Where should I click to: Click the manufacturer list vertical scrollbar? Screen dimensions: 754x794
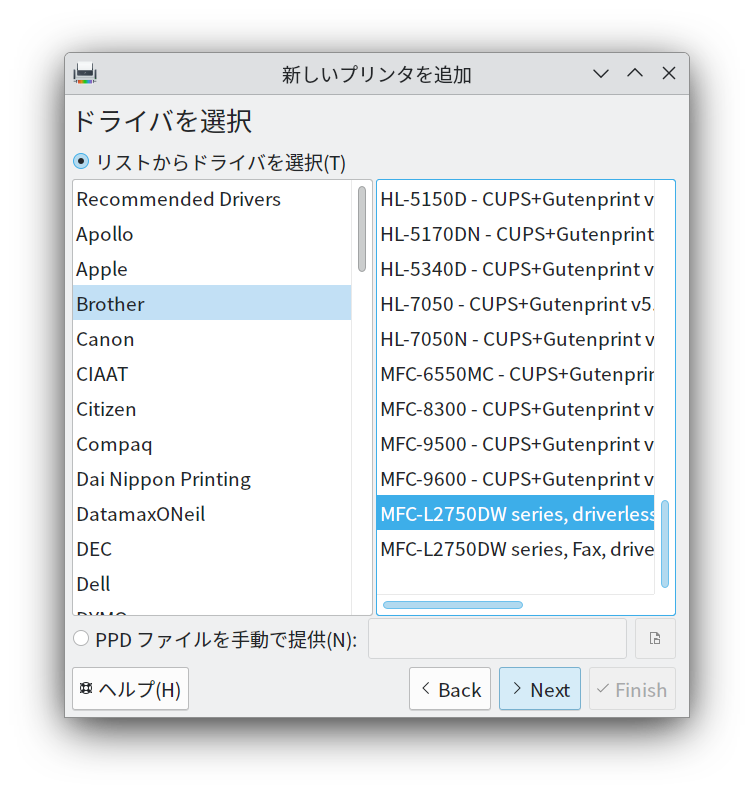point(362,229)
